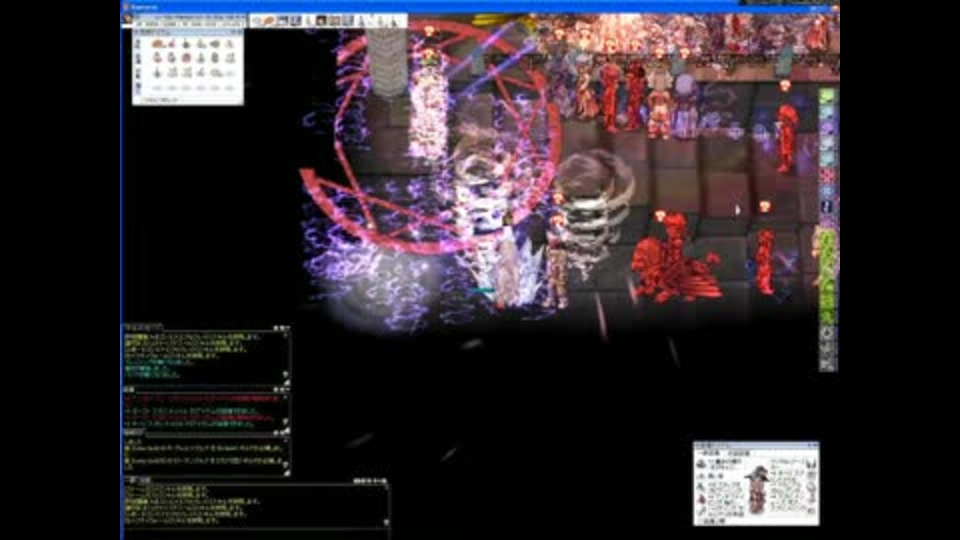Use the dark square skill icon on the hotkey bar
This screenshot has height=540, width=960.
(321, 20)
